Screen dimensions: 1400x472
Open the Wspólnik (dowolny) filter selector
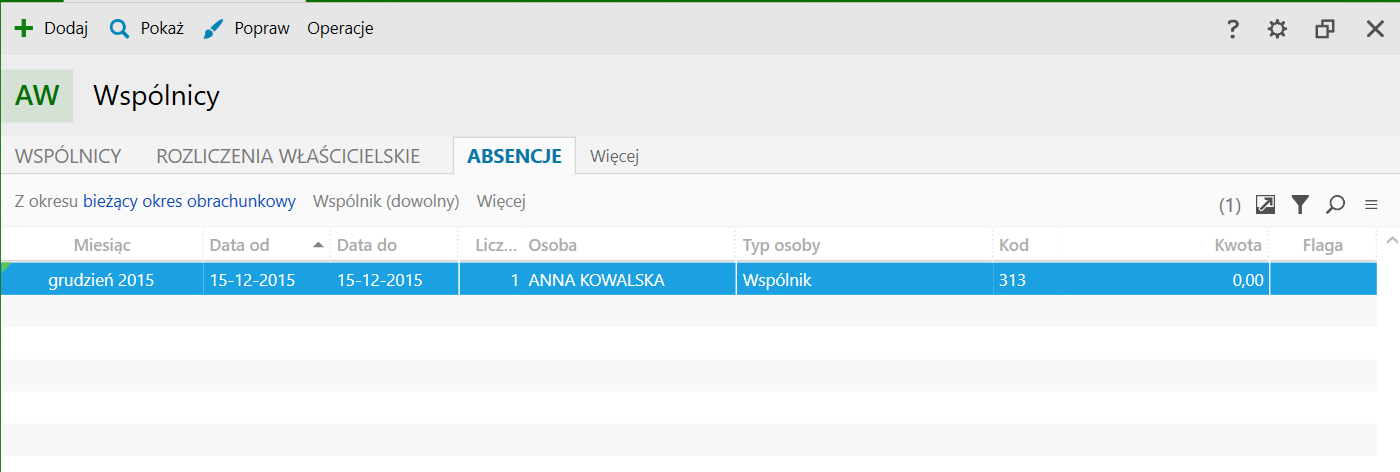click(386, 202)
